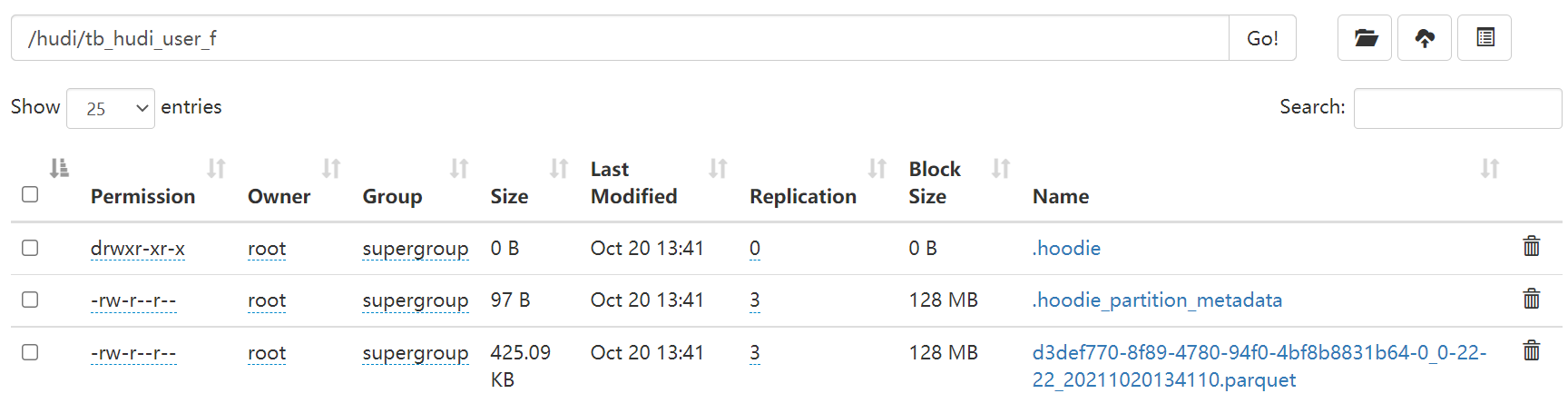
Task: Delete the parquet file with trash icon
Action: click(x=1532, y=350)
